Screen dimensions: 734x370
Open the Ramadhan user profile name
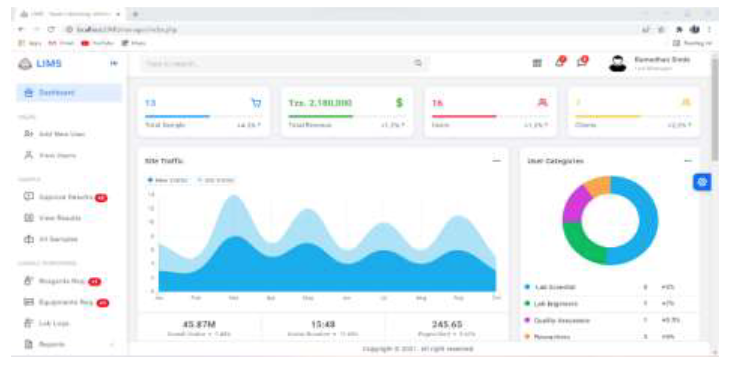pyautogui.click(x=662, y=60)
